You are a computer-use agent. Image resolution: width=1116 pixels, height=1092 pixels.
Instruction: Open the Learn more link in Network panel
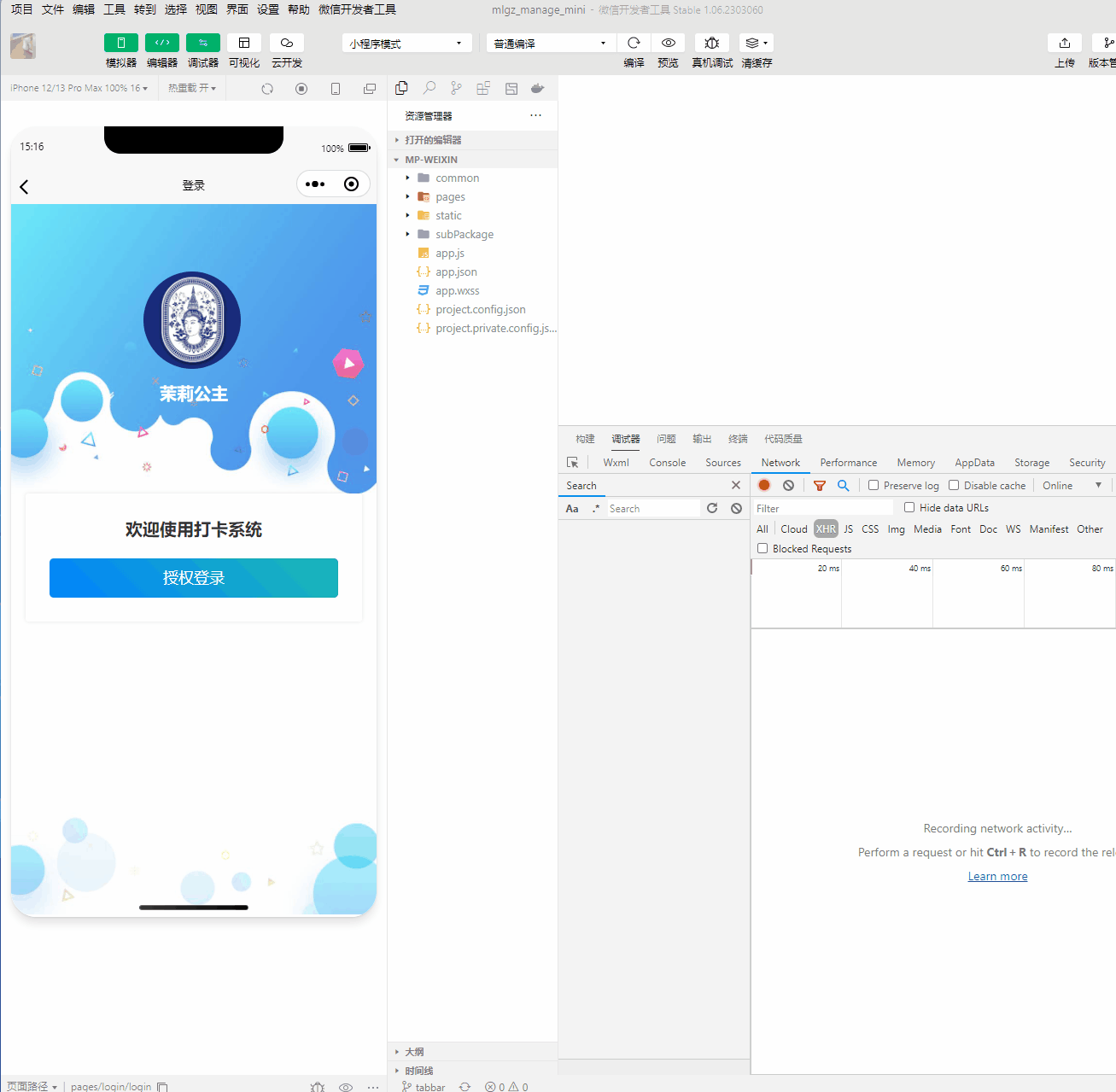pyautogui.click(x=997, y=875)
